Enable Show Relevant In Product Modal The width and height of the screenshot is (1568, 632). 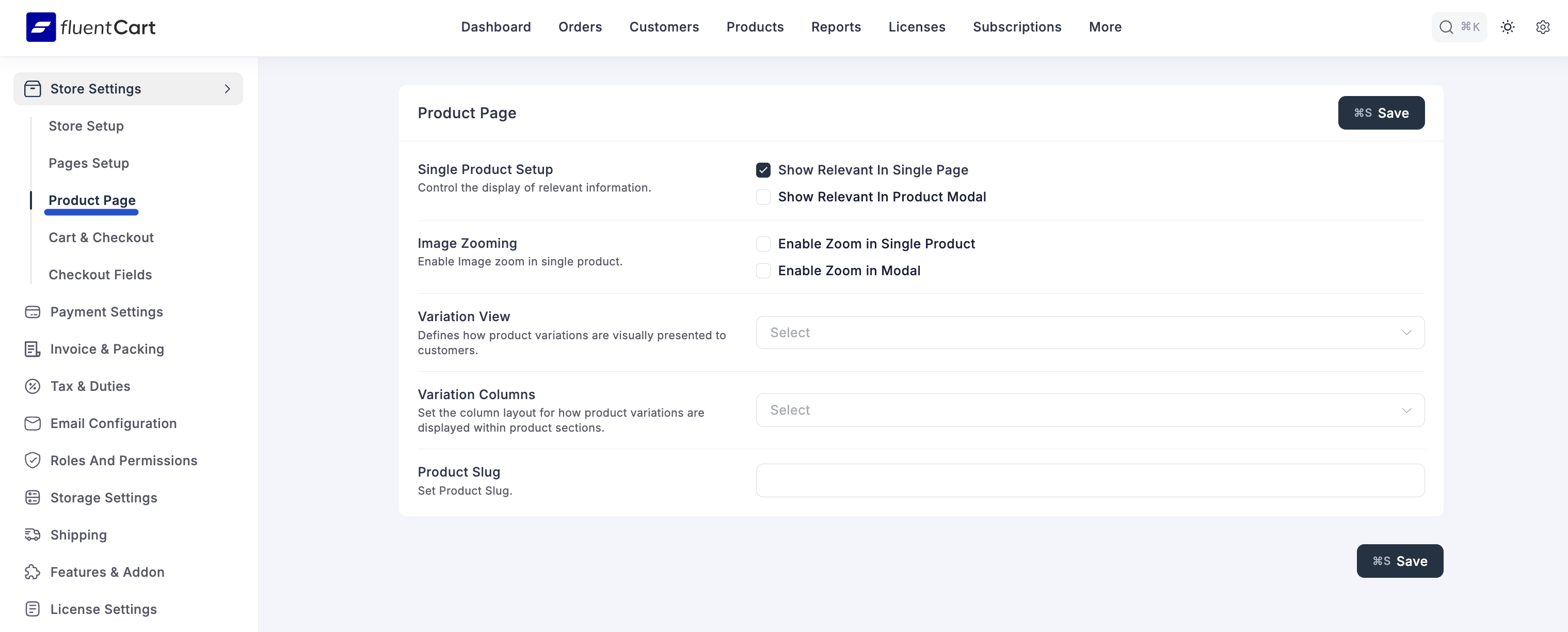(x=763, y=197)
